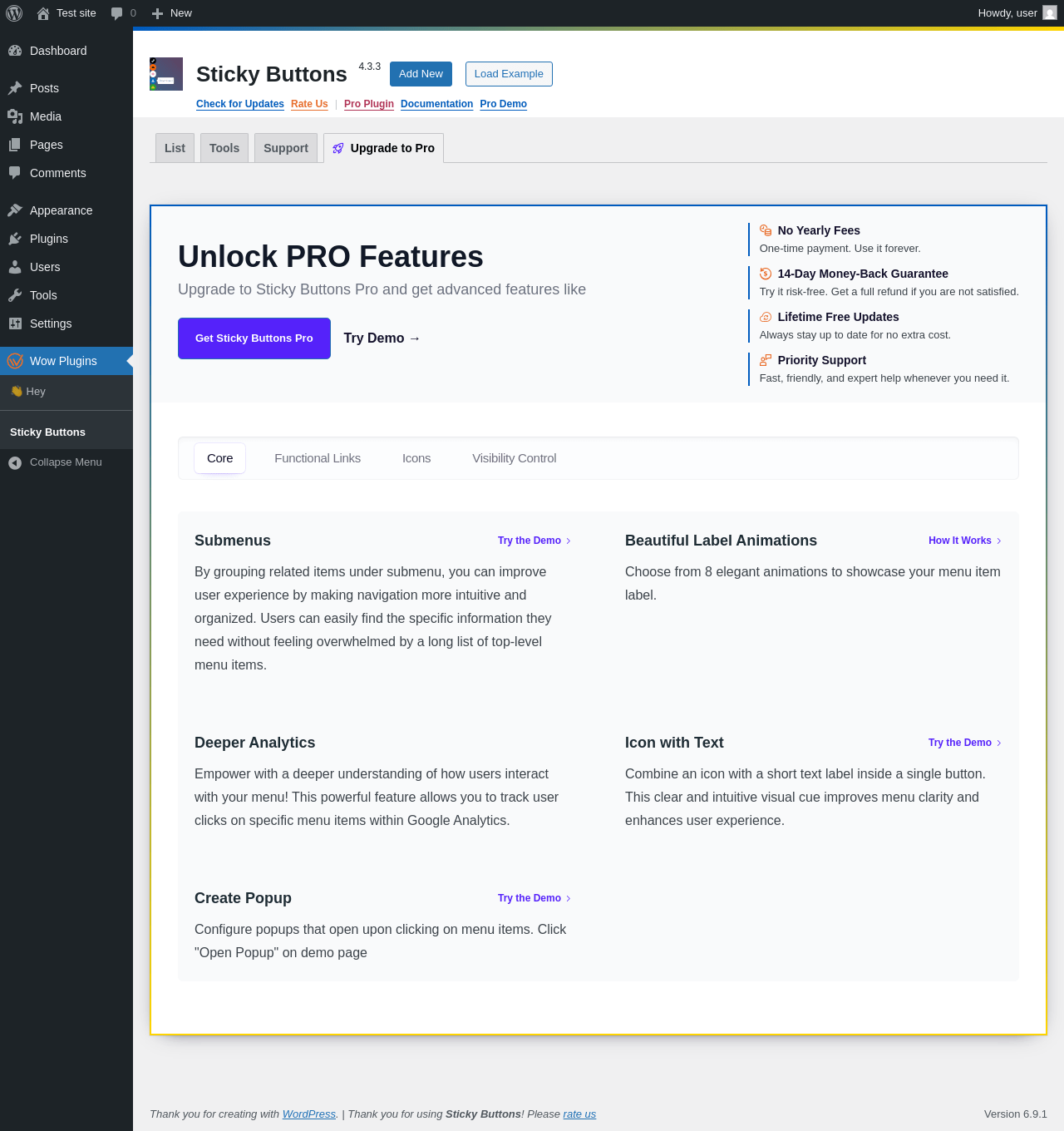1064x1131 pixels.
Task: Click the Money-Back Guarantee refund icon
Action: tap(766, 274)
